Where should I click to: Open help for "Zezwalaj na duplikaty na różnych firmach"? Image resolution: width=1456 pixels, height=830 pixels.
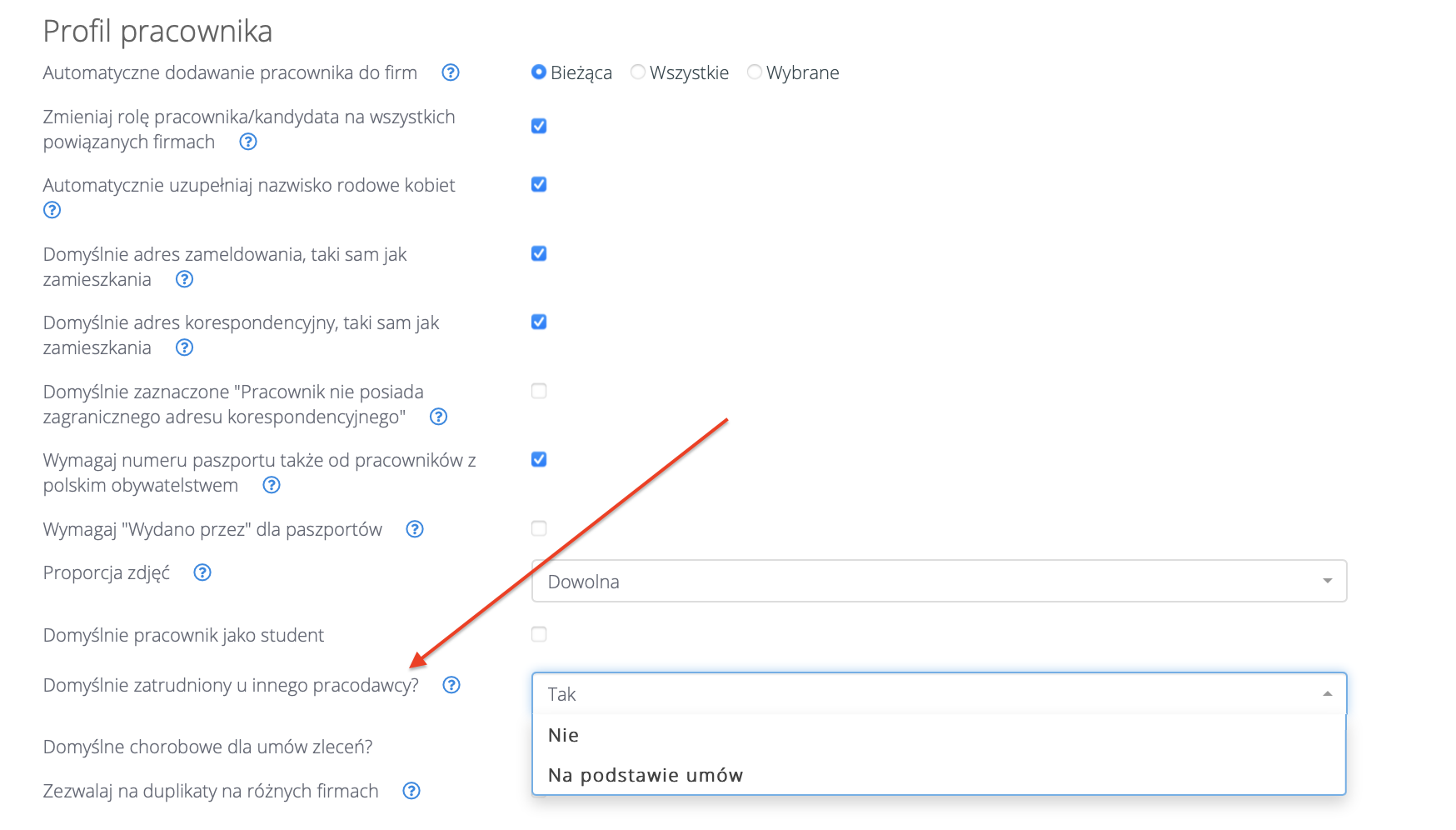411,791
